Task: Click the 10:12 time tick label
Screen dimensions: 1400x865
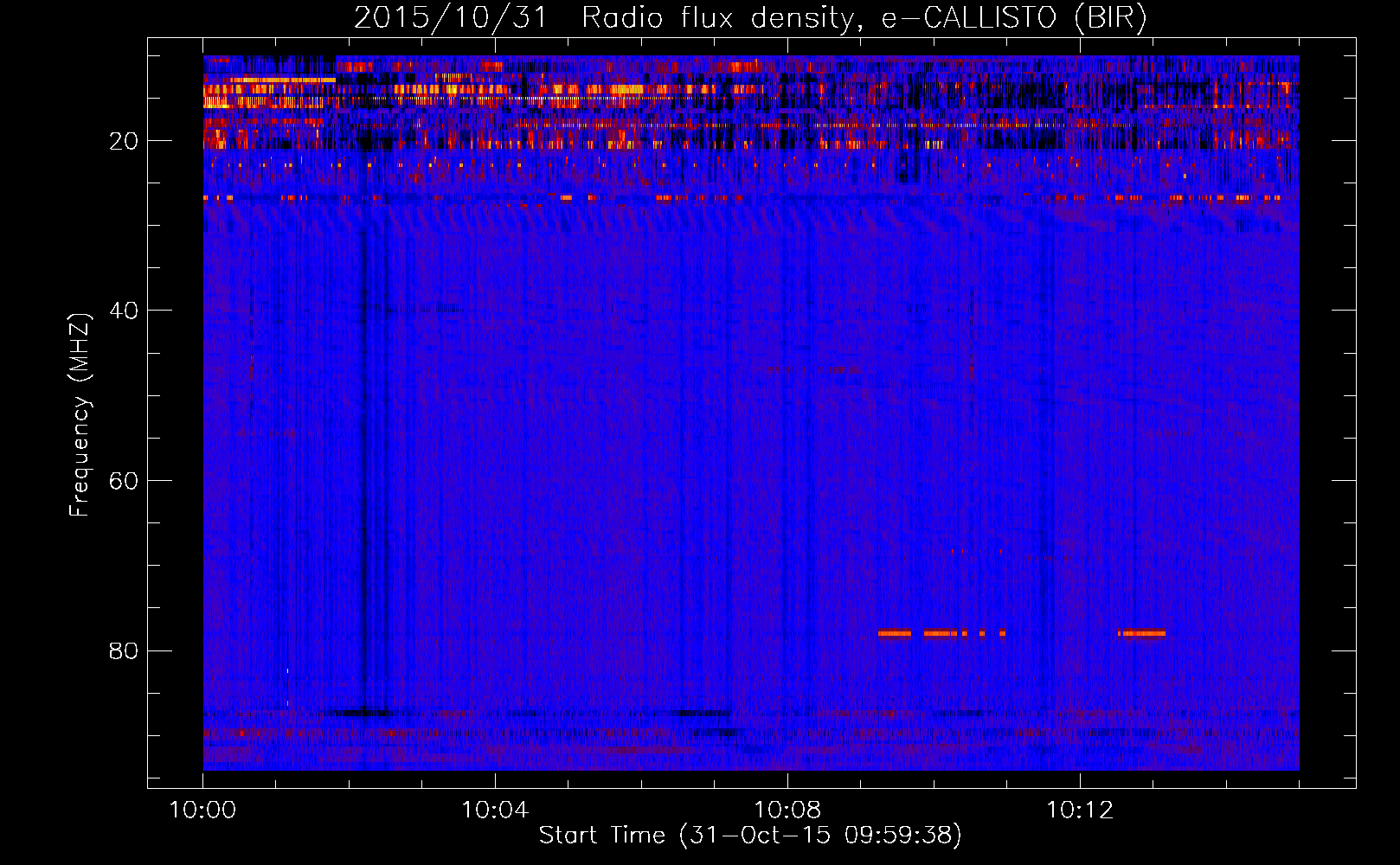Action: click(1080, 811)
